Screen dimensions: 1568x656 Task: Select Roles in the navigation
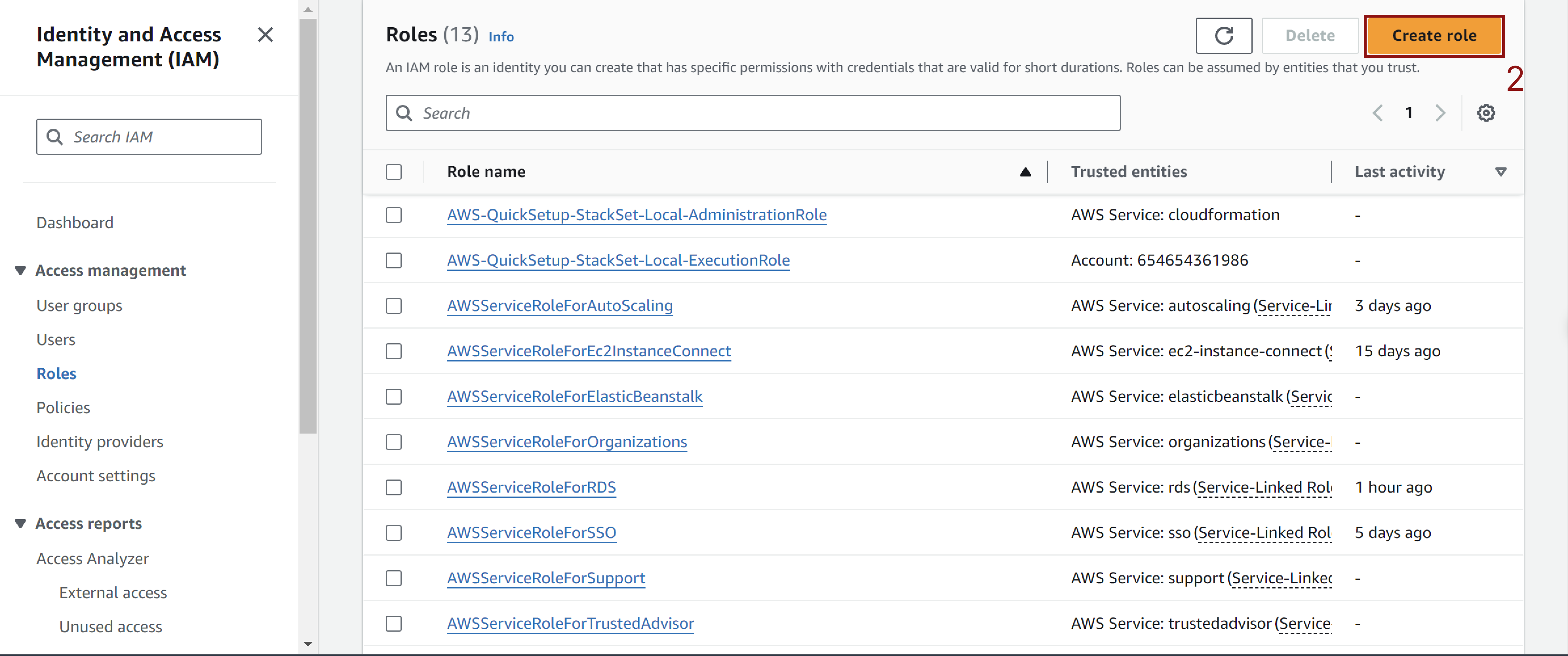[57, 374]
